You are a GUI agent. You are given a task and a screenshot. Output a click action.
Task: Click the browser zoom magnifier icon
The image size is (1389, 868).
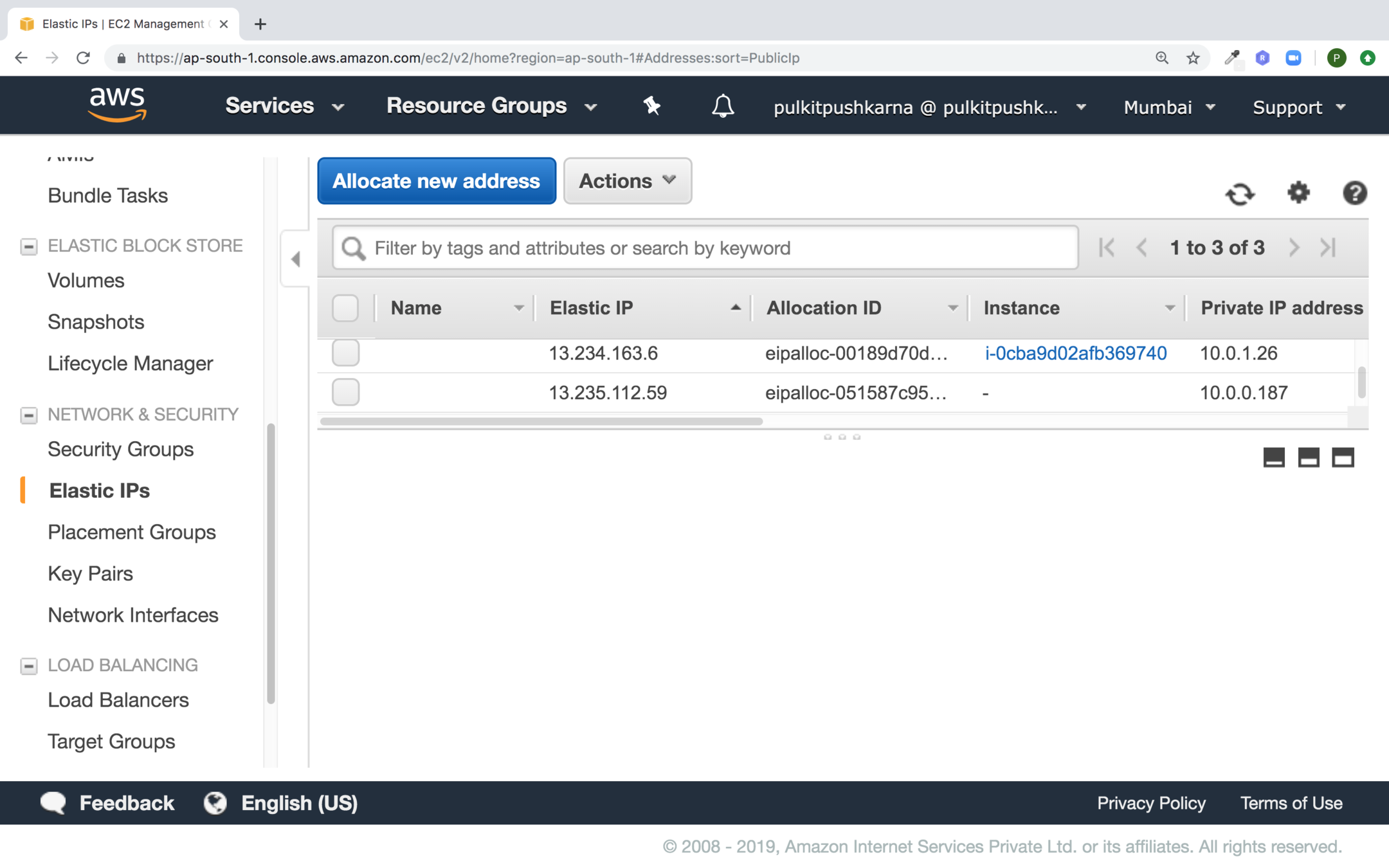click(1162, 58)
